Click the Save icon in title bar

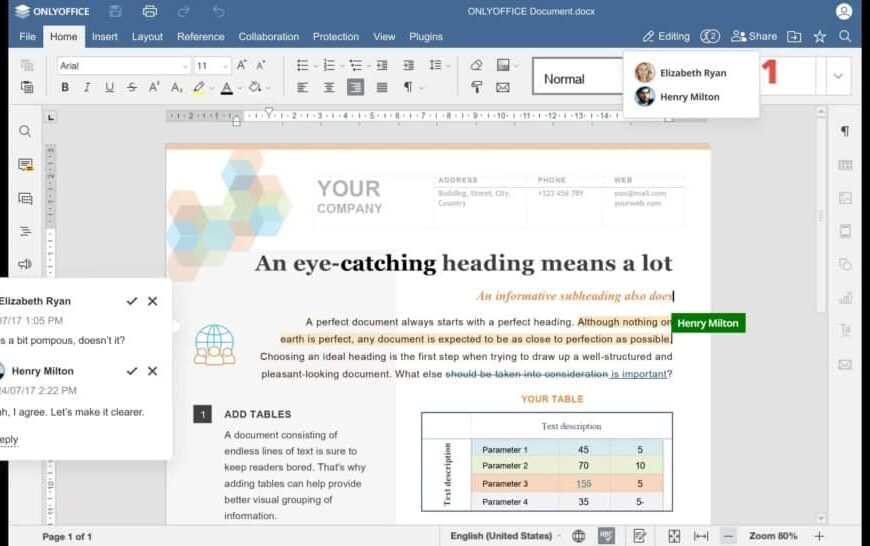[x=115, y=11]
